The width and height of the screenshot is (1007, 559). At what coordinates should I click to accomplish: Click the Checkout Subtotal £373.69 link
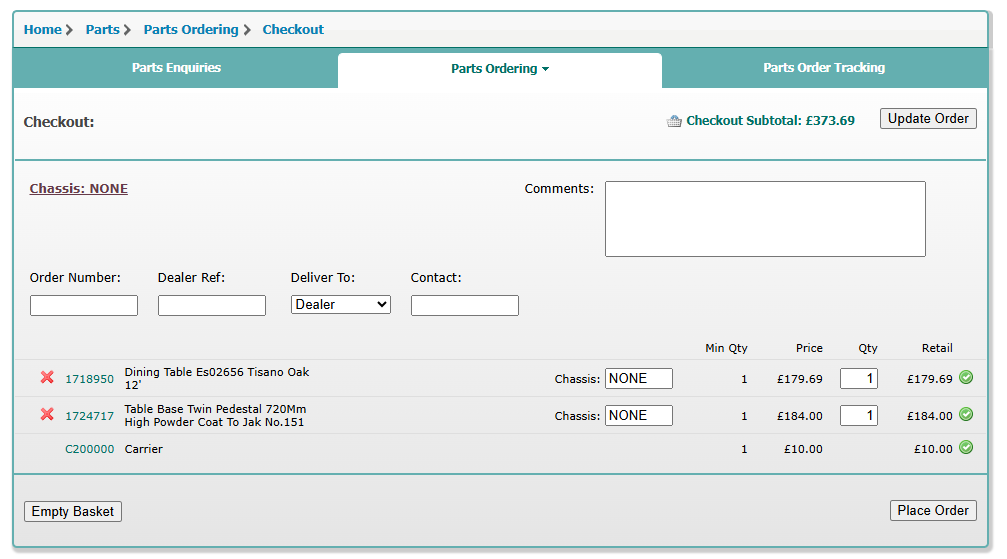770,121
